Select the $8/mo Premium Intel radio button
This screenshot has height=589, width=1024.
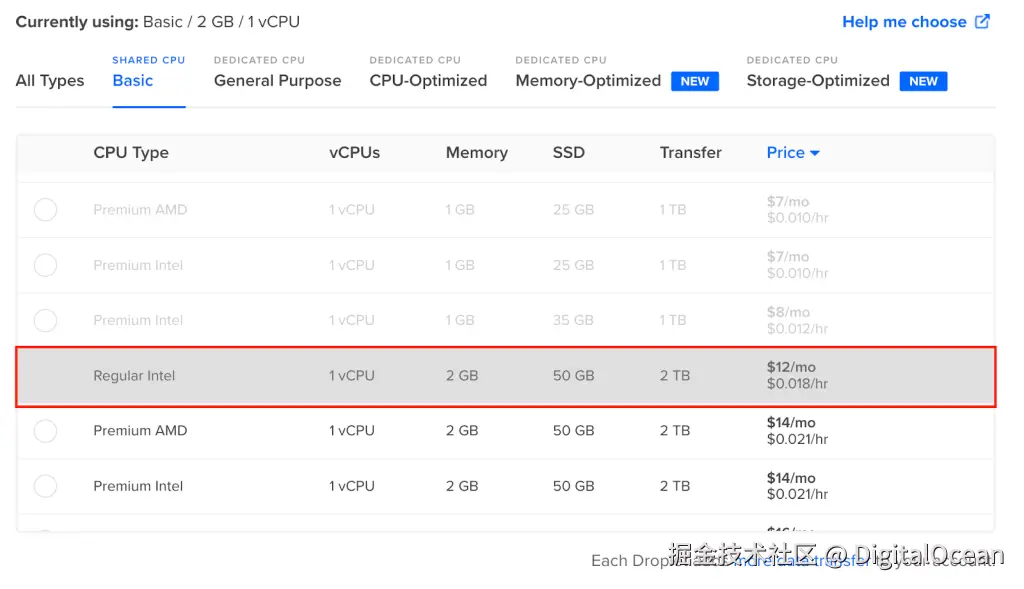45,320
